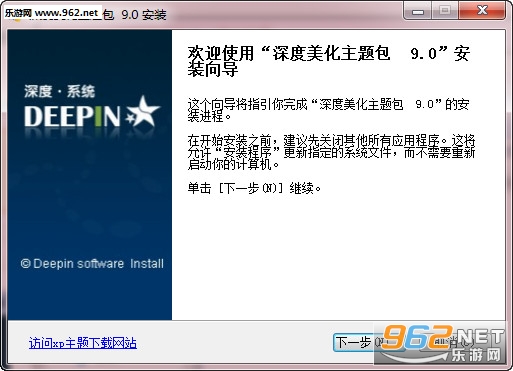
Task: Click the Deepin star logo icon
Action: [x=143, y=112]
